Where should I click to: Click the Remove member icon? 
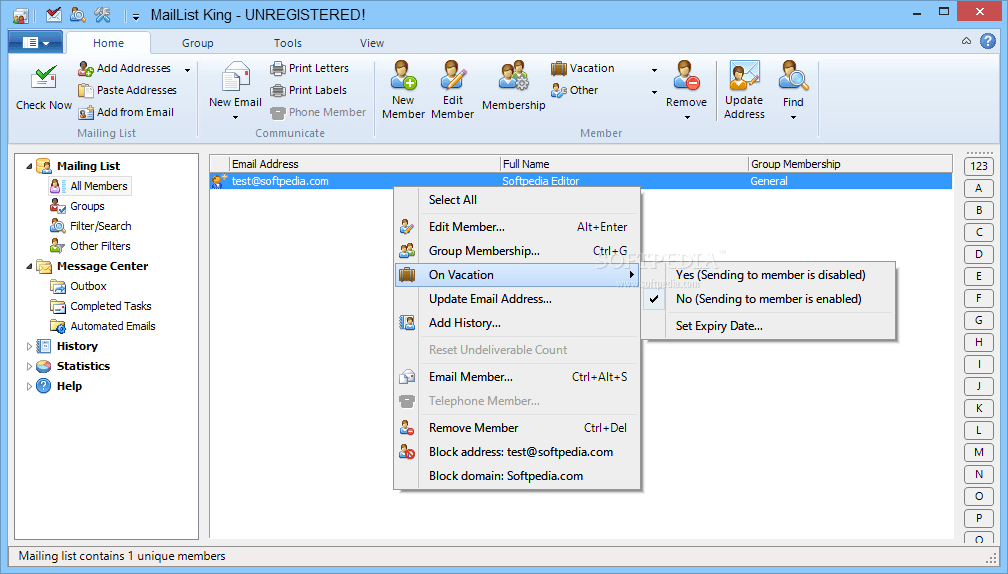(x=686, y=76)
